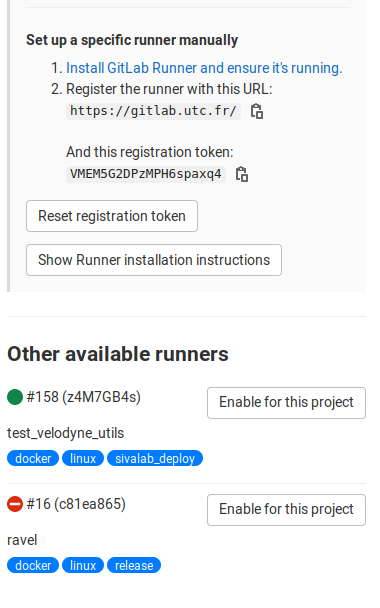
Task: Click the test_velodyne_utils runner description
Action: click(66, 433)
